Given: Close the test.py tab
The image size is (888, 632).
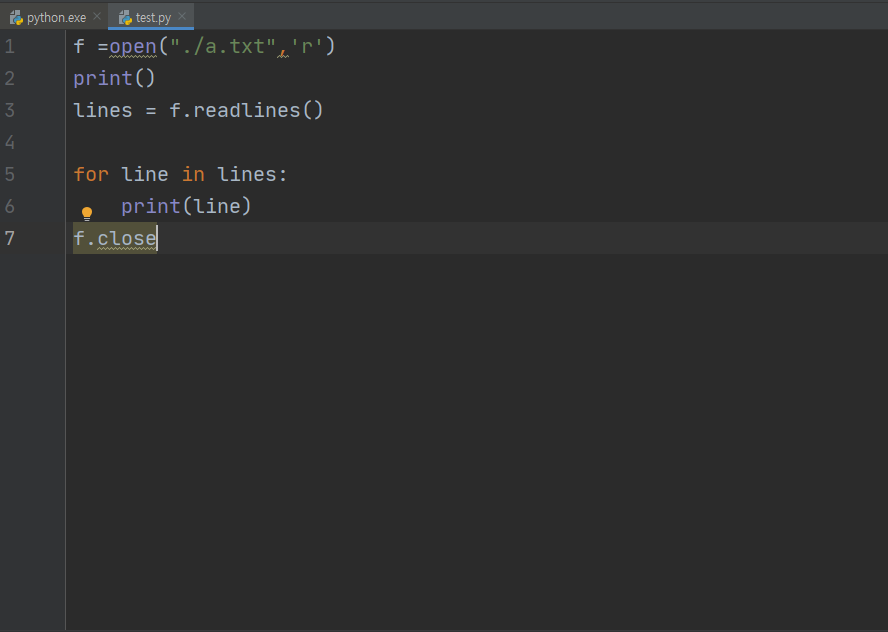Looking at the screenshot, I should click(182, 16).
